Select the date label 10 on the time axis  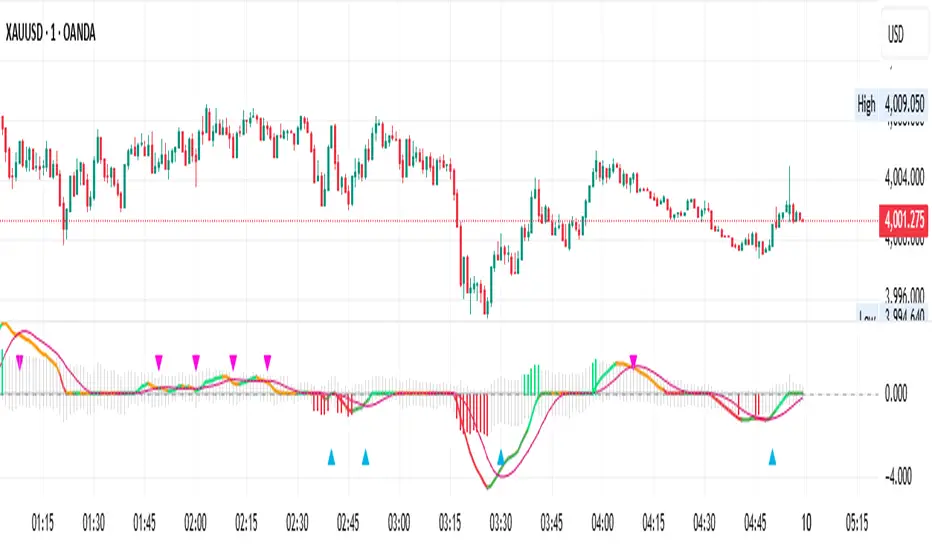806,523
